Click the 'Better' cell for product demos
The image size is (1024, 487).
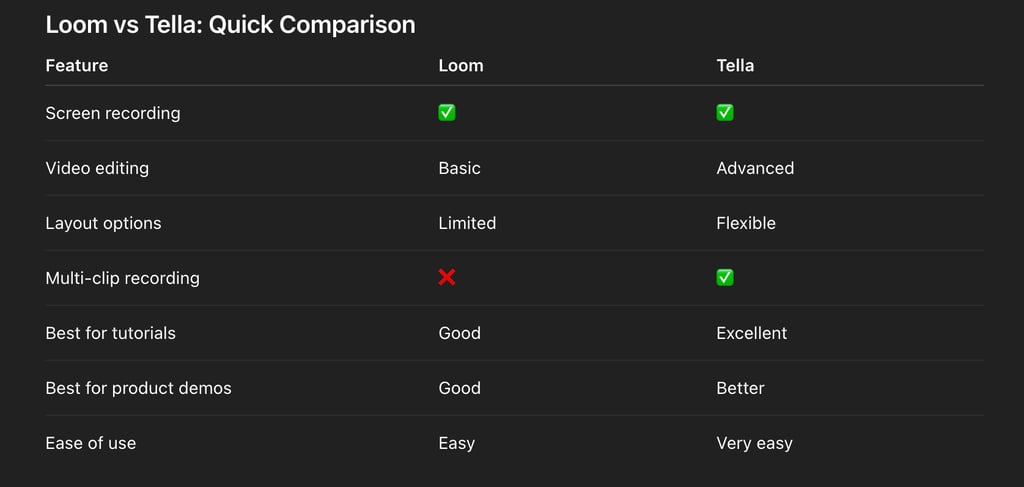tap(740, 388)
